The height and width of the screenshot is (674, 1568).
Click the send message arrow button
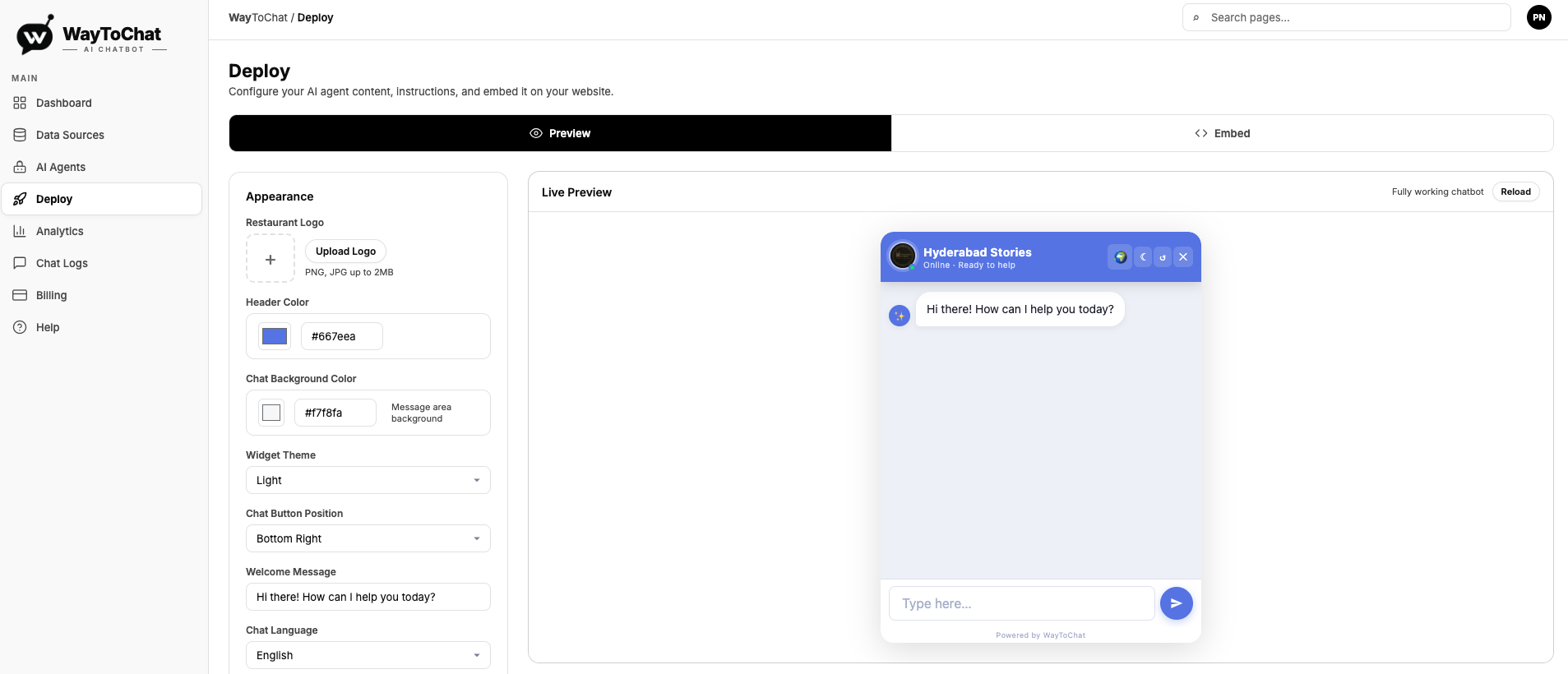point(1177,603)
